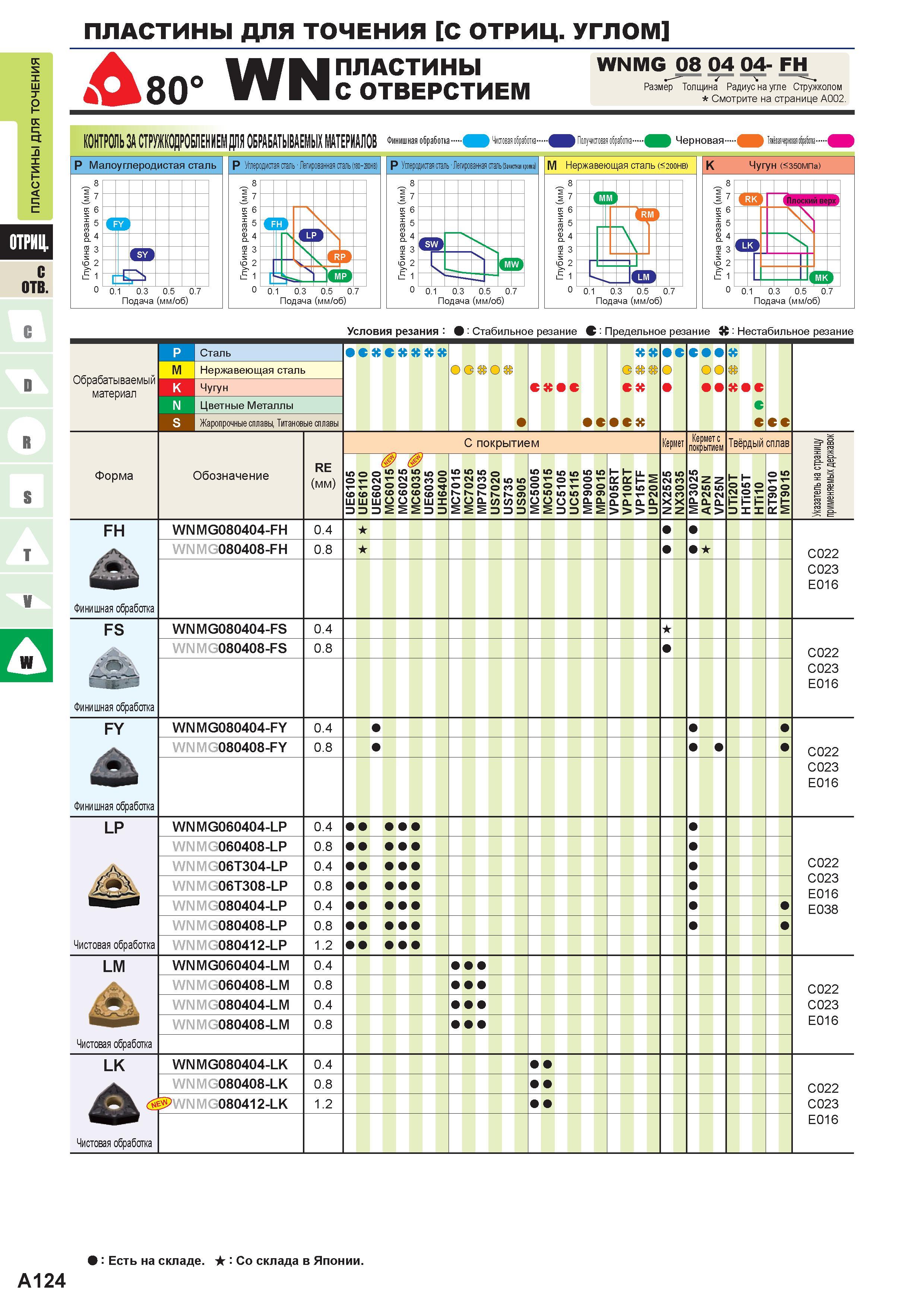Image resolution: width=924 pixels, height=1307 pixels.
Task: Click the unstable cutting symbol in legend
Action: tap(724, 331)
